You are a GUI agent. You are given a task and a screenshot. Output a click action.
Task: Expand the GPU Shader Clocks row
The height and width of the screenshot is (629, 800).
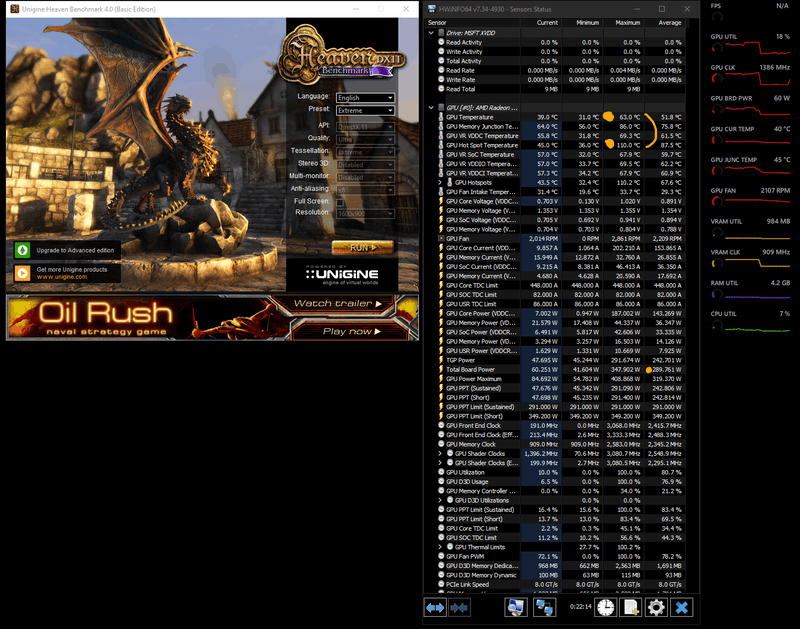[440, 454]
